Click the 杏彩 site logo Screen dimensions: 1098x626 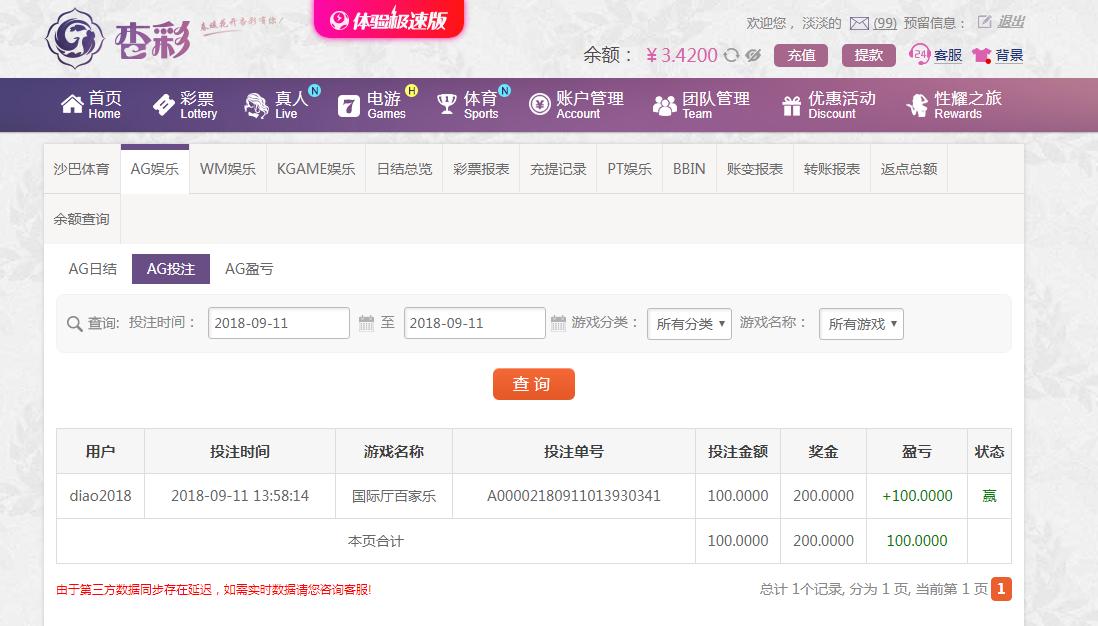(x=120, y=38)
